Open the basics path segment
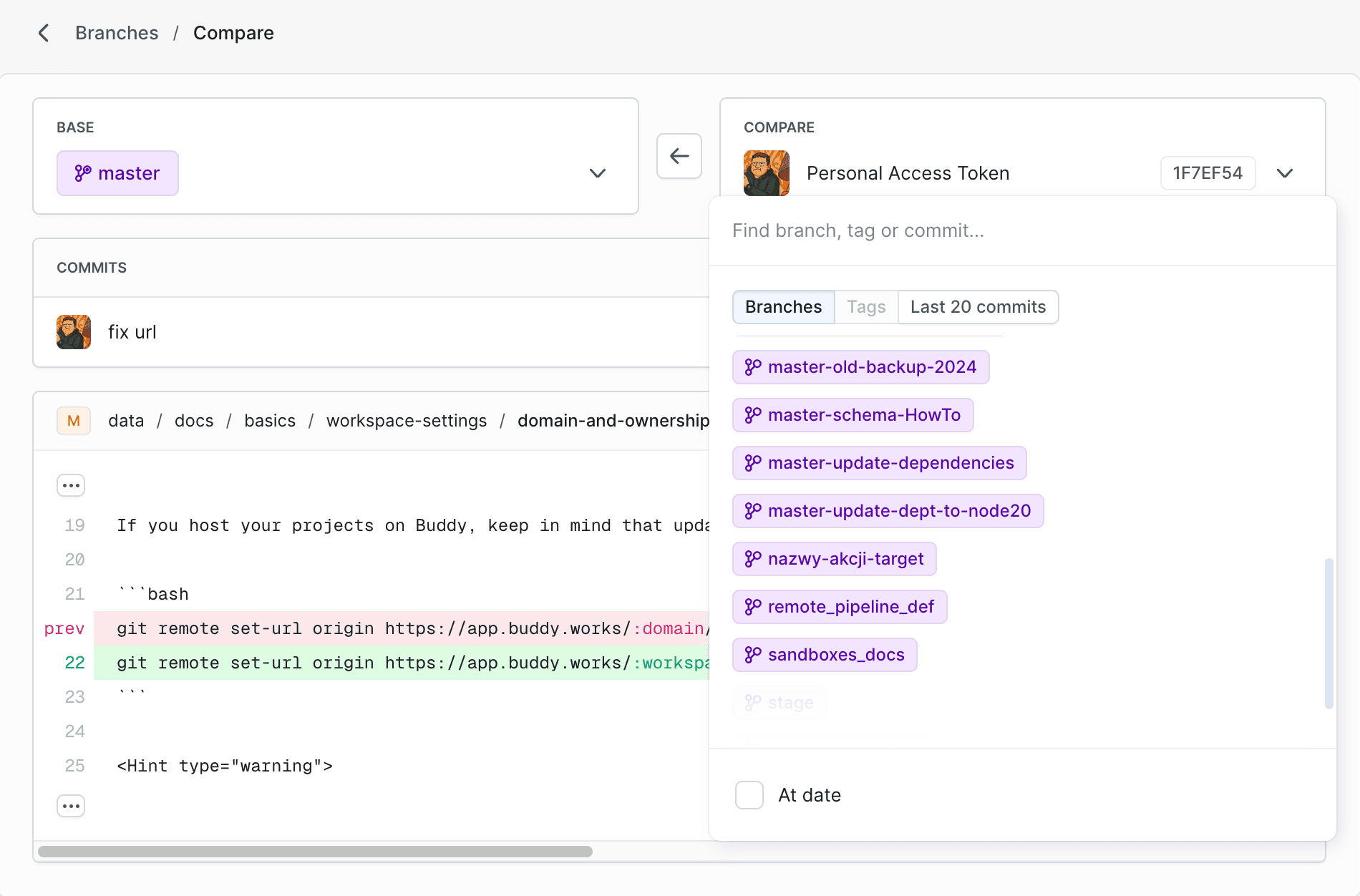Image resolution: width=1360 pixels, height=896 pixels. click(270, 421)
